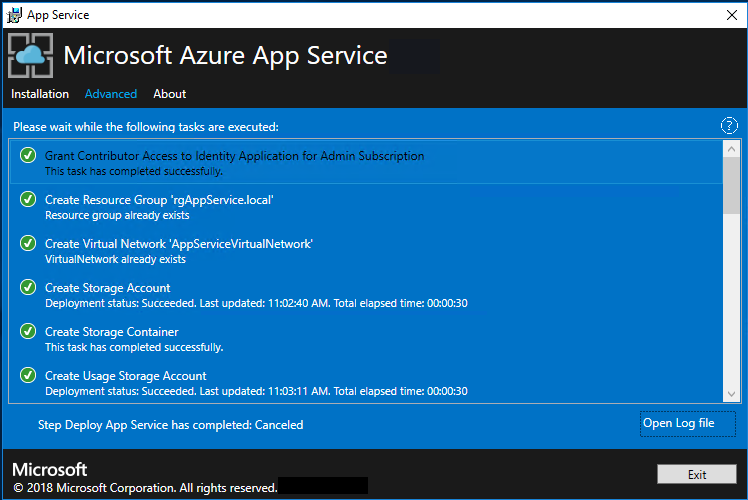The width and height of the screenshot is (748, 500).
Task: Select Create Virtual Network 'AppServiceVirtualNetwork' row
Action: point(366,250)
